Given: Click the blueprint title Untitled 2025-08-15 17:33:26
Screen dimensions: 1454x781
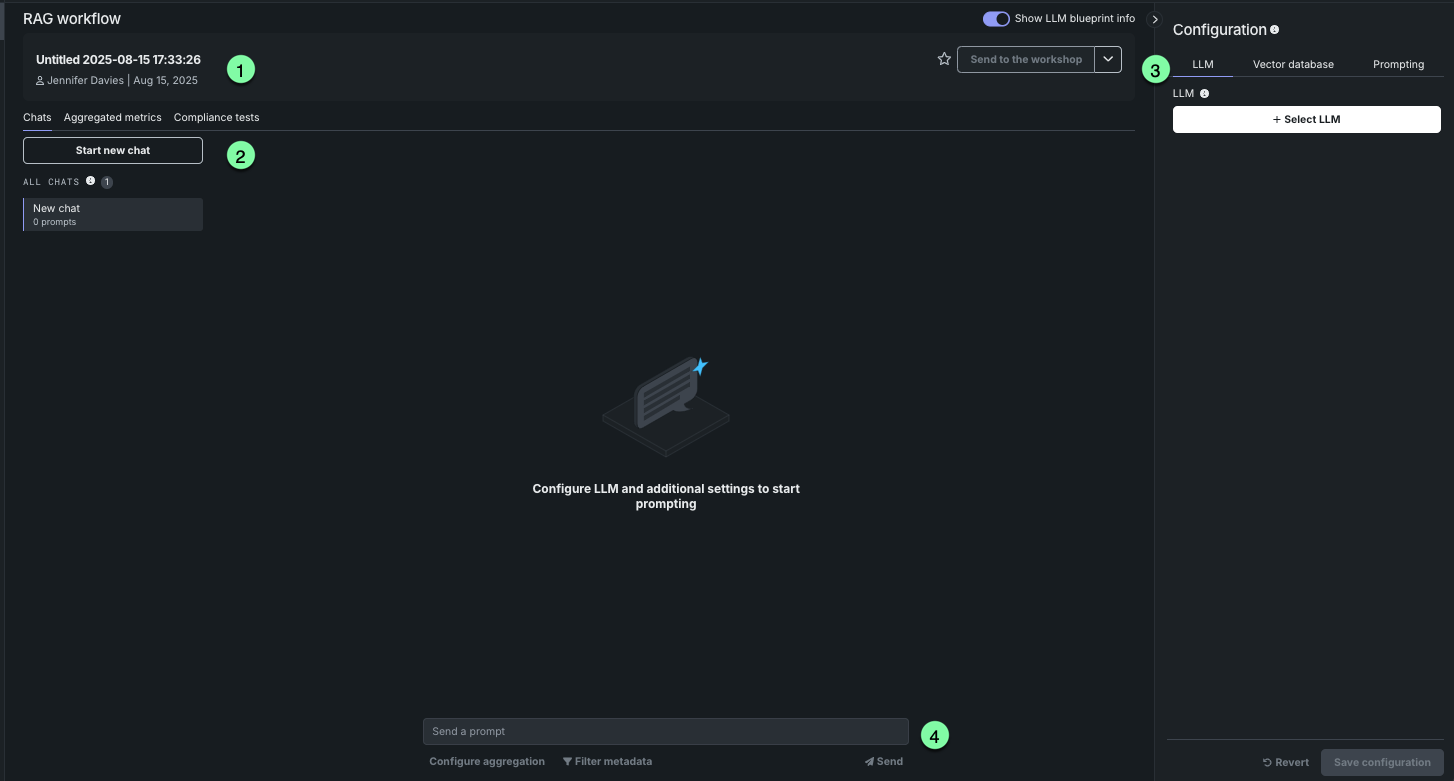Looking at the screenshot, I should point(118,59).
